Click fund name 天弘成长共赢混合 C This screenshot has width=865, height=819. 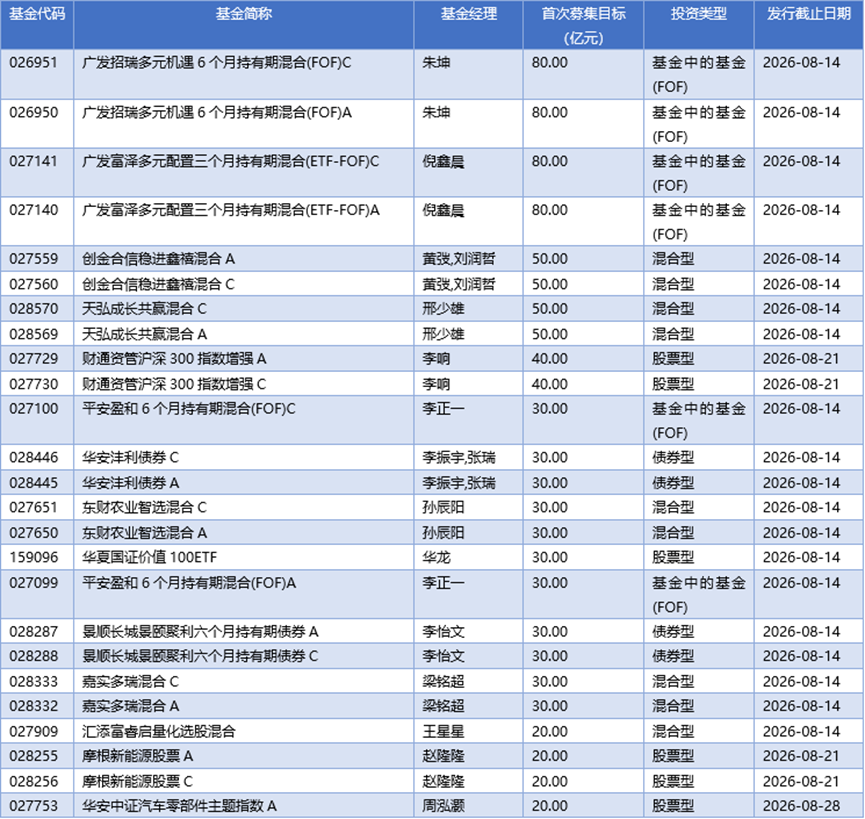coord(145,309)
